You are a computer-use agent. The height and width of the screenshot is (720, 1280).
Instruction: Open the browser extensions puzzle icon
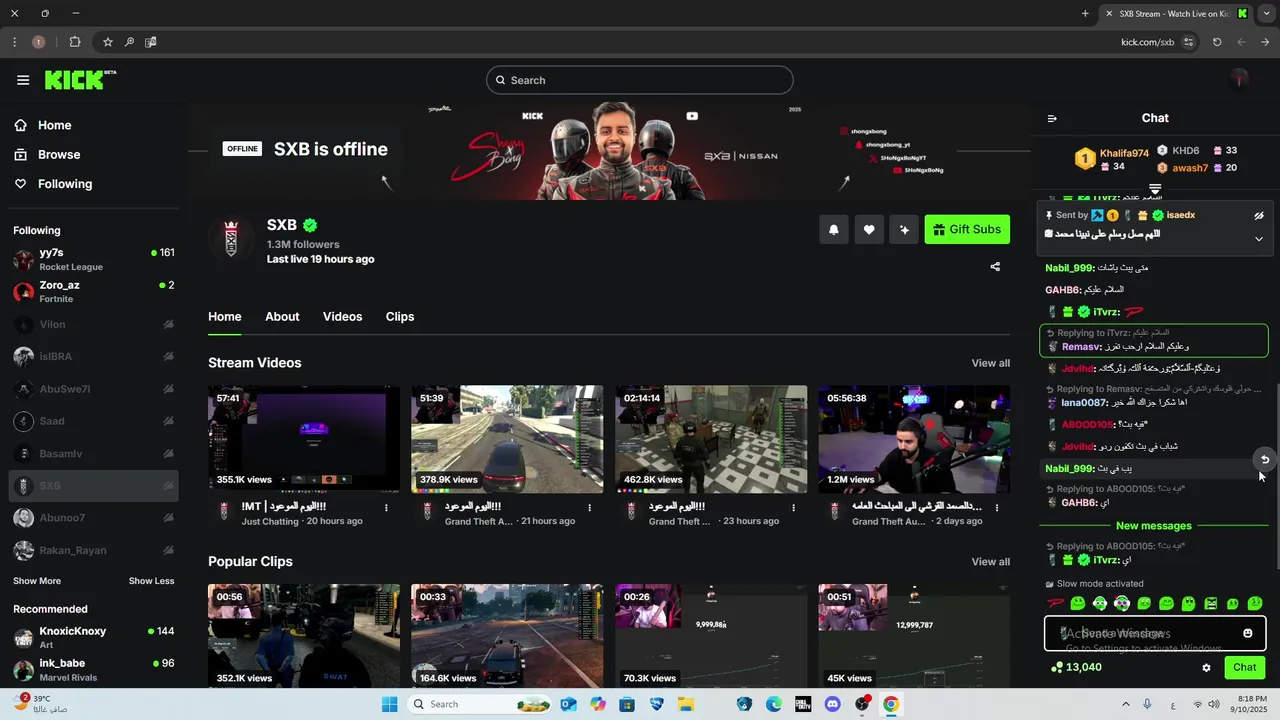coord(75,42)
